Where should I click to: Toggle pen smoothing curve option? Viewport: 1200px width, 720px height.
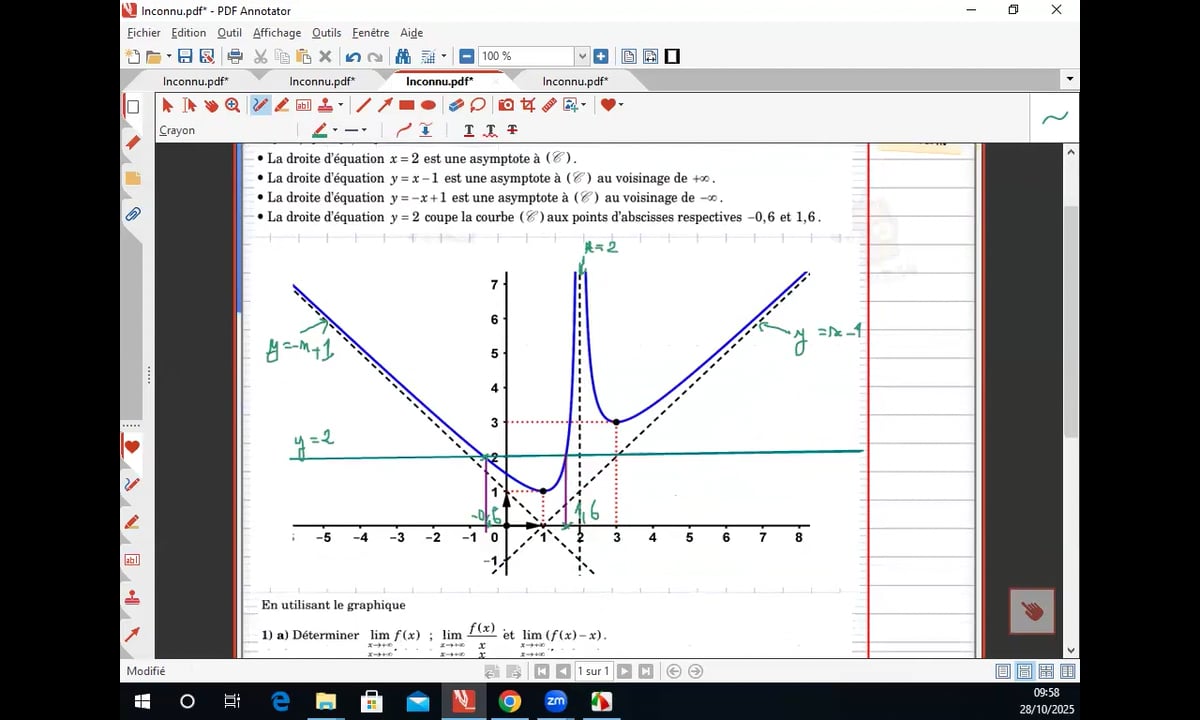click(404, 130)
